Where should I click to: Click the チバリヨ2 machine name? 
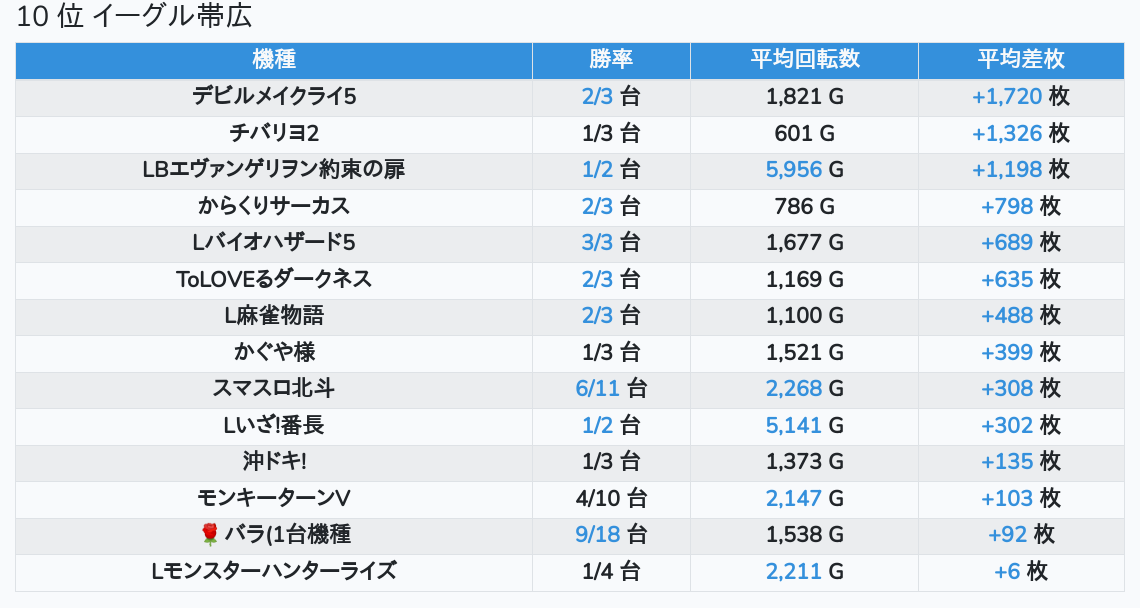(274, 133)
